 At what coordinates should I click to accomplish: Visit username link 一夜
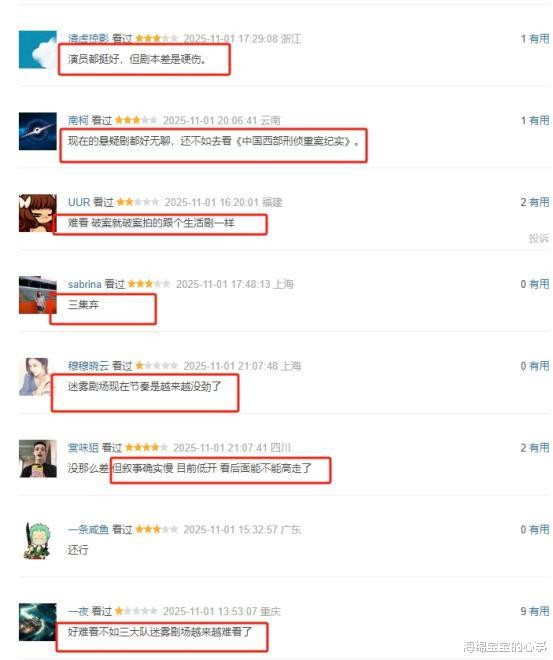[x=78, y=611]
